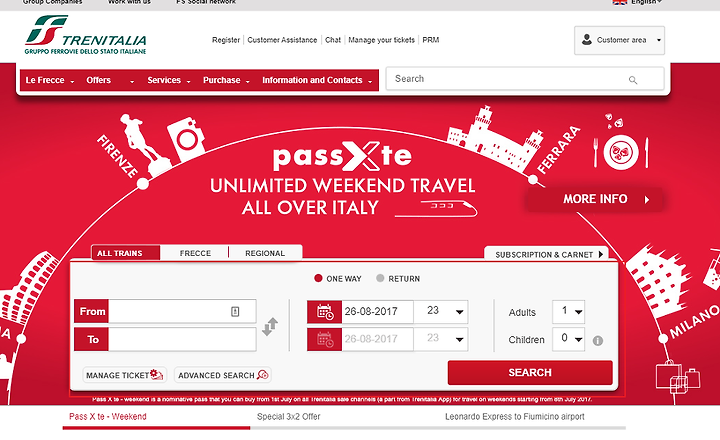Expand the Services menu

[169, 80]
